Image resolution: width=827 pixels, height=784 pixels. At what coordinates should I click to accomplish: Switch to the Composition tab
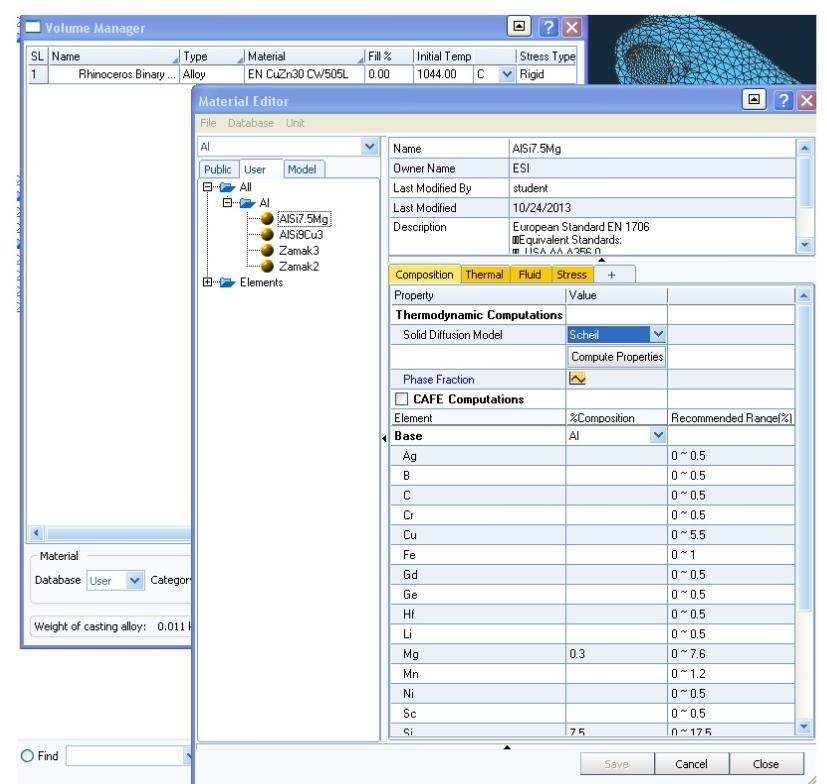point(424,274)
